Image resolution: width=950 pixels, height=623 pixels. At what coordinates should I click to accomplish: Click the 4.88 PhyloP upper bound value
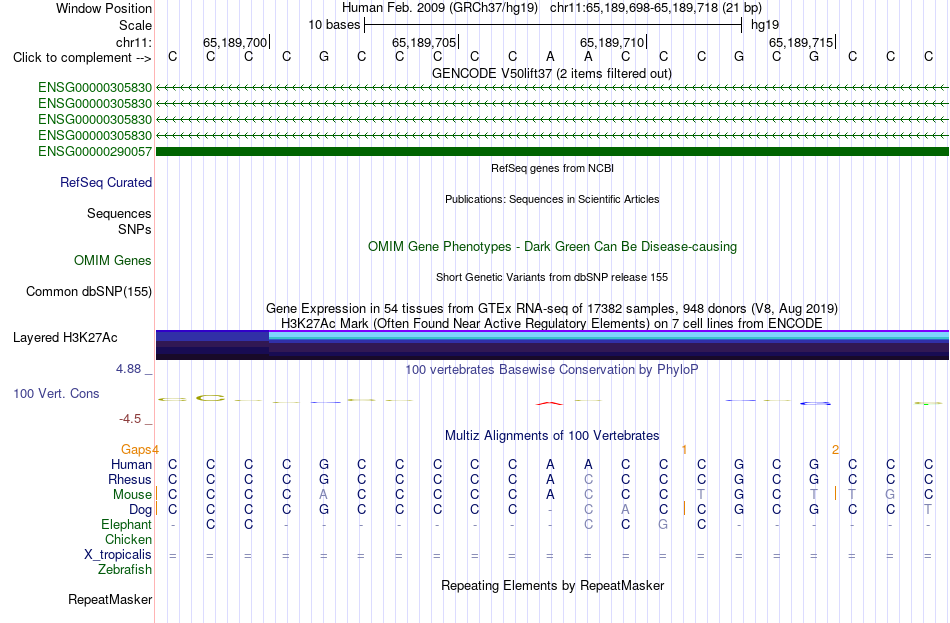tap(128, 369)
